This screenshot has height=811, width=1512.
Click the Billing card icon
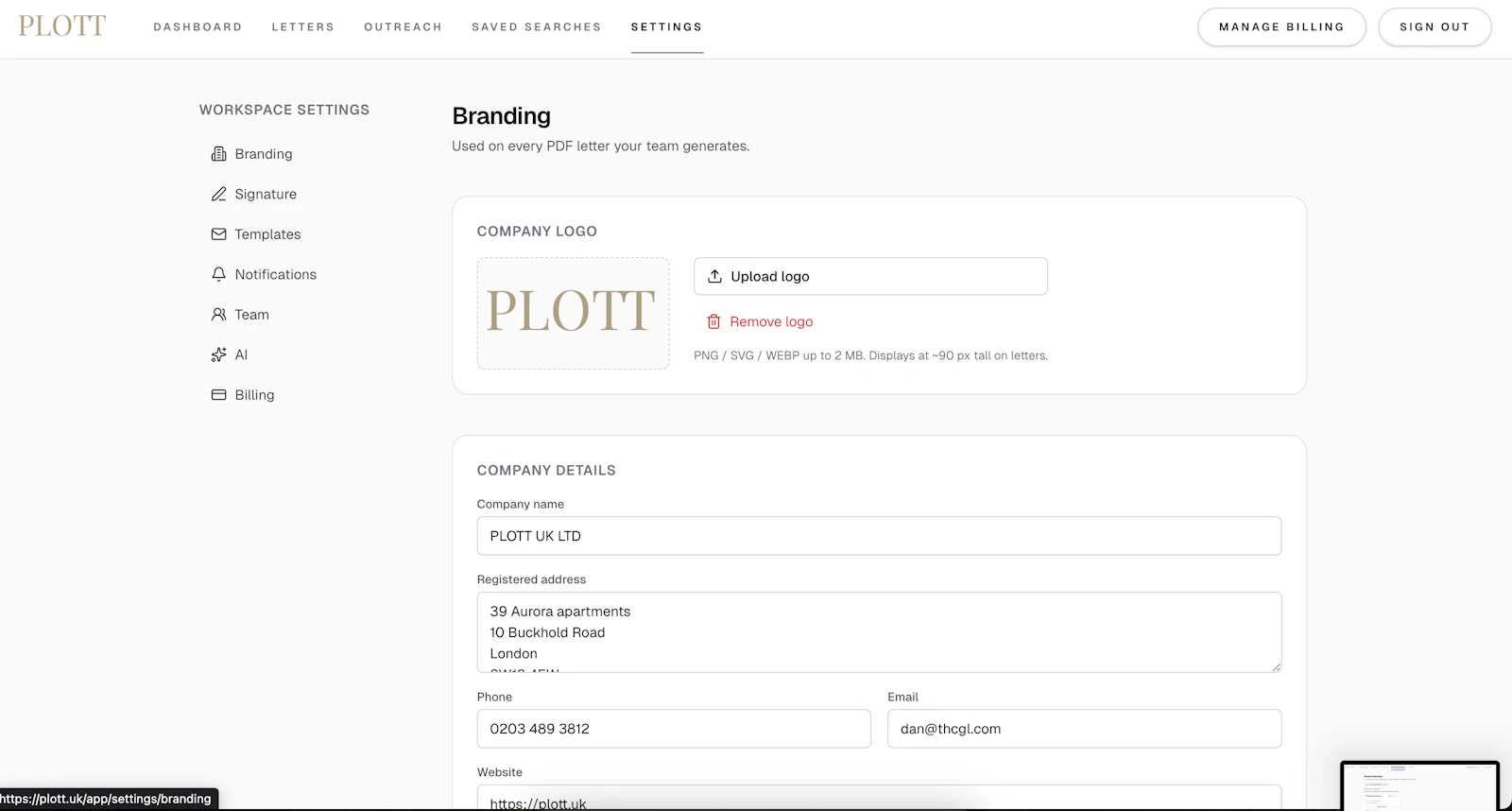(x=218, y=395)
